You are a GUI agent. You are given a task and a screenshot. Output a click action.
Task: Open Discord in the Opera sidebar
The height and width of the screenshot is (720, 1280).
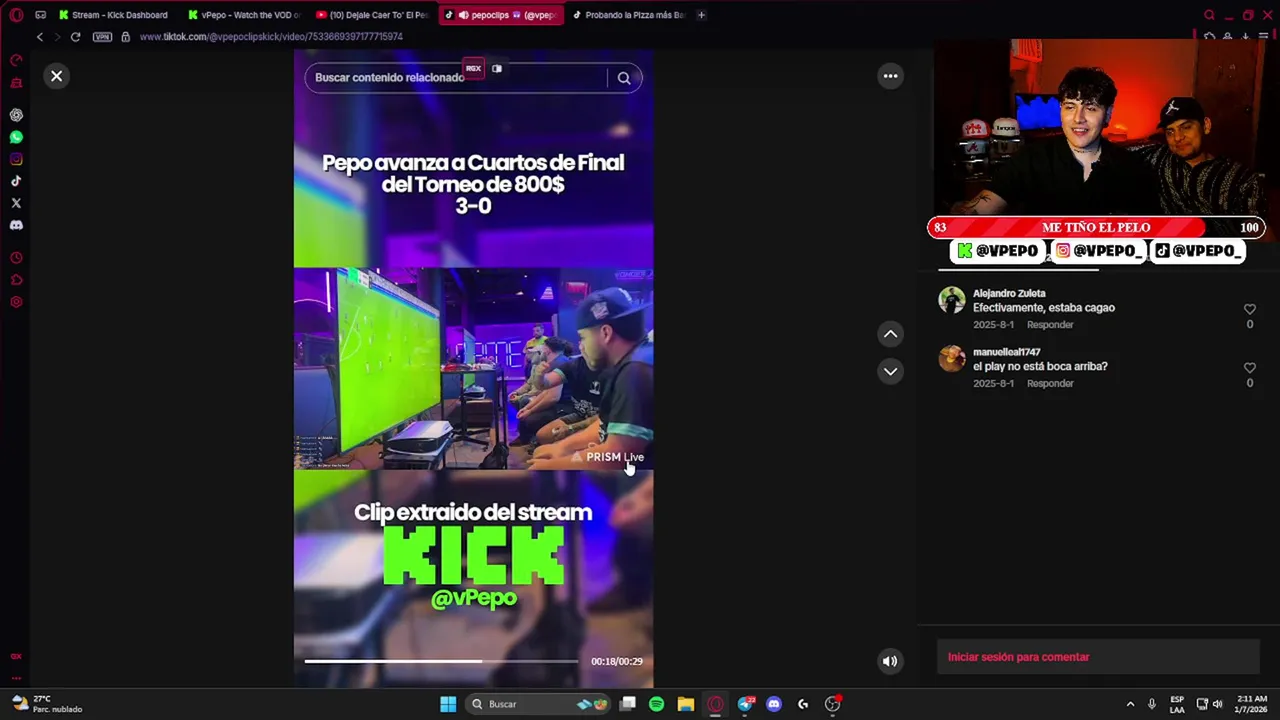click(x=16, y=225)
